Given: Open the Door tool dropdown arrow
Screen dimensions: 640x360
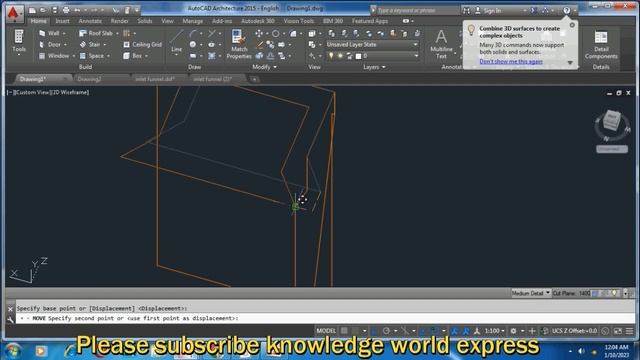Looking at the screenshot, I should pyautogui.click(x=64, y=44).
